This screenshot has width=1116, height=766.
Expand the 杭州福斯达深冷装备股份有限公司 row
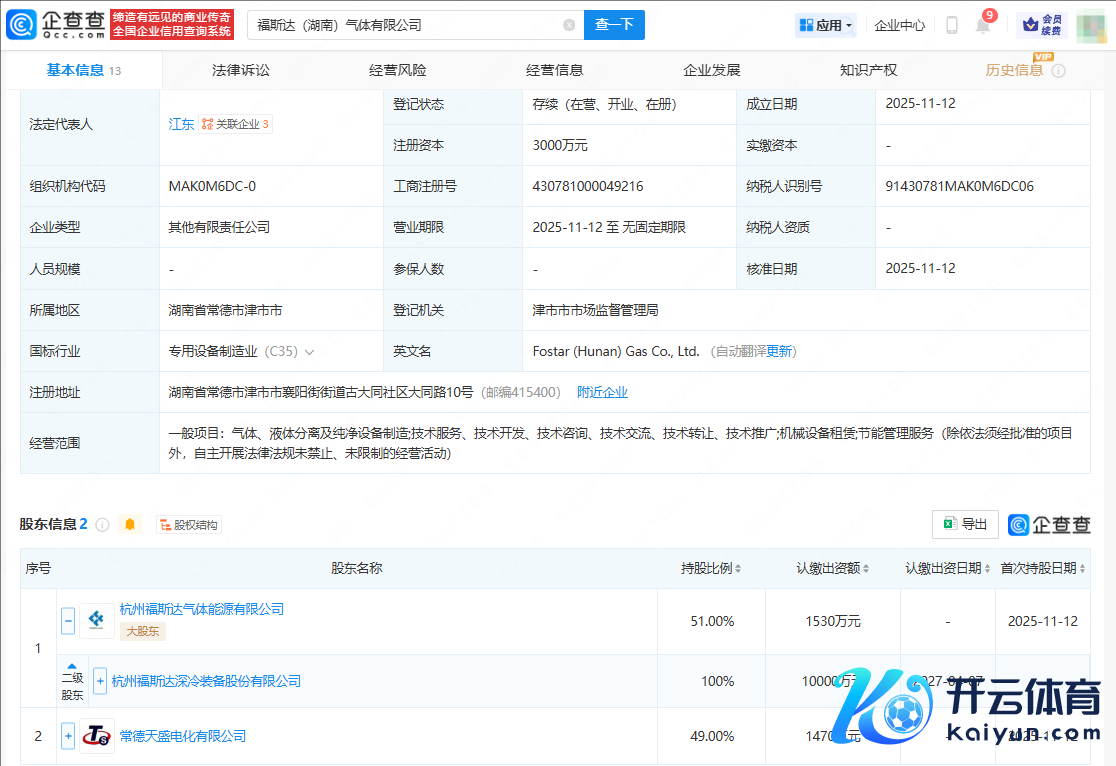(x=100, y=681)
